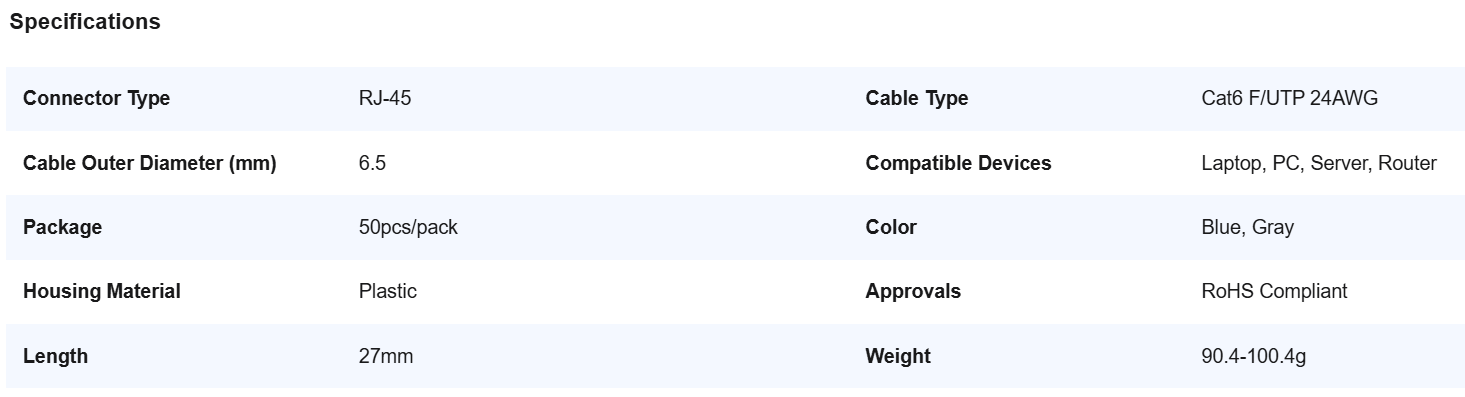1465x397 pixels.
Task: Select the Color label
Action: (x=891, y=227)
